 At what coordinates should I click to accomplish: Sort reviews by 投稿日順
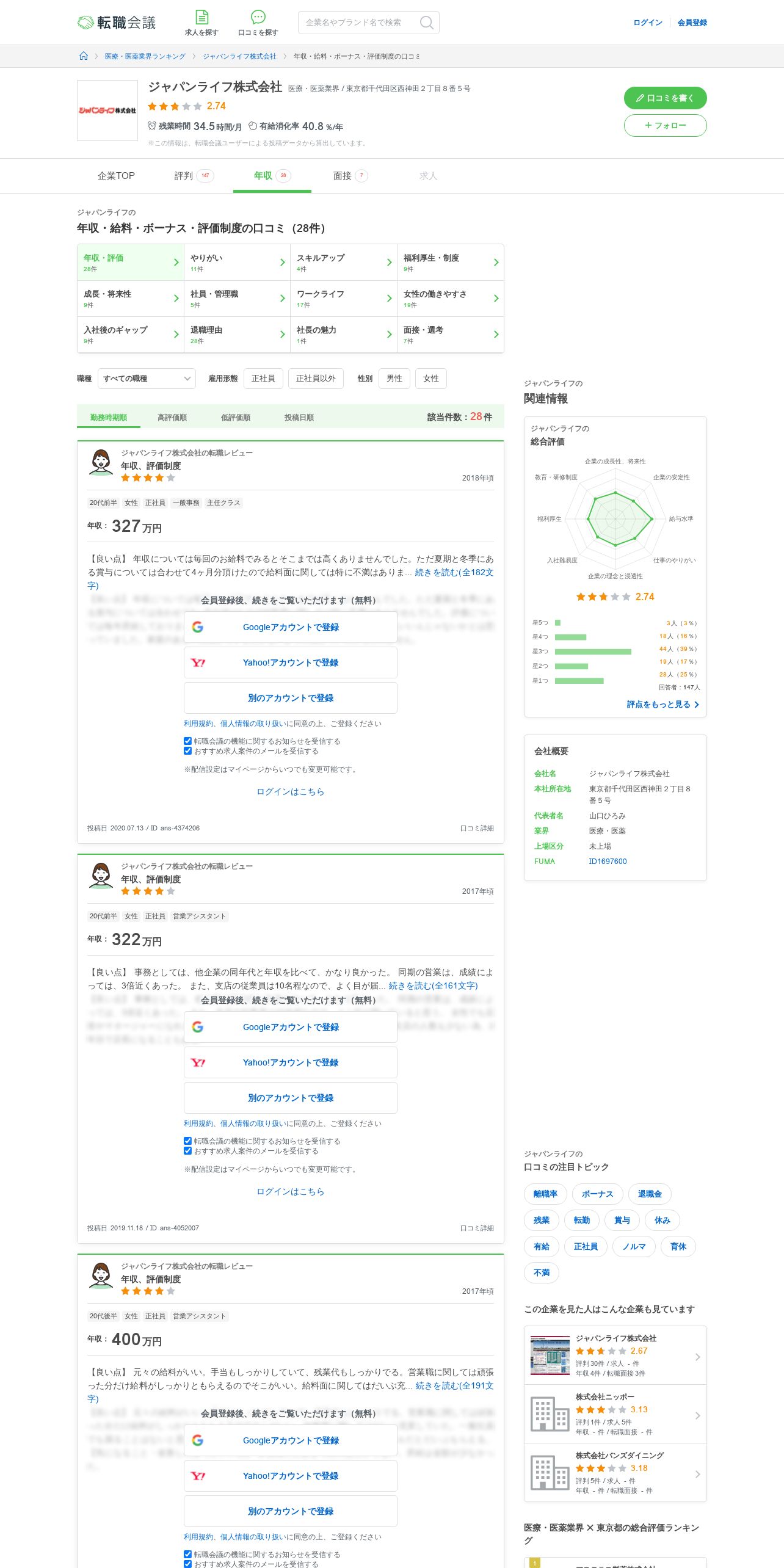(299, 418)
